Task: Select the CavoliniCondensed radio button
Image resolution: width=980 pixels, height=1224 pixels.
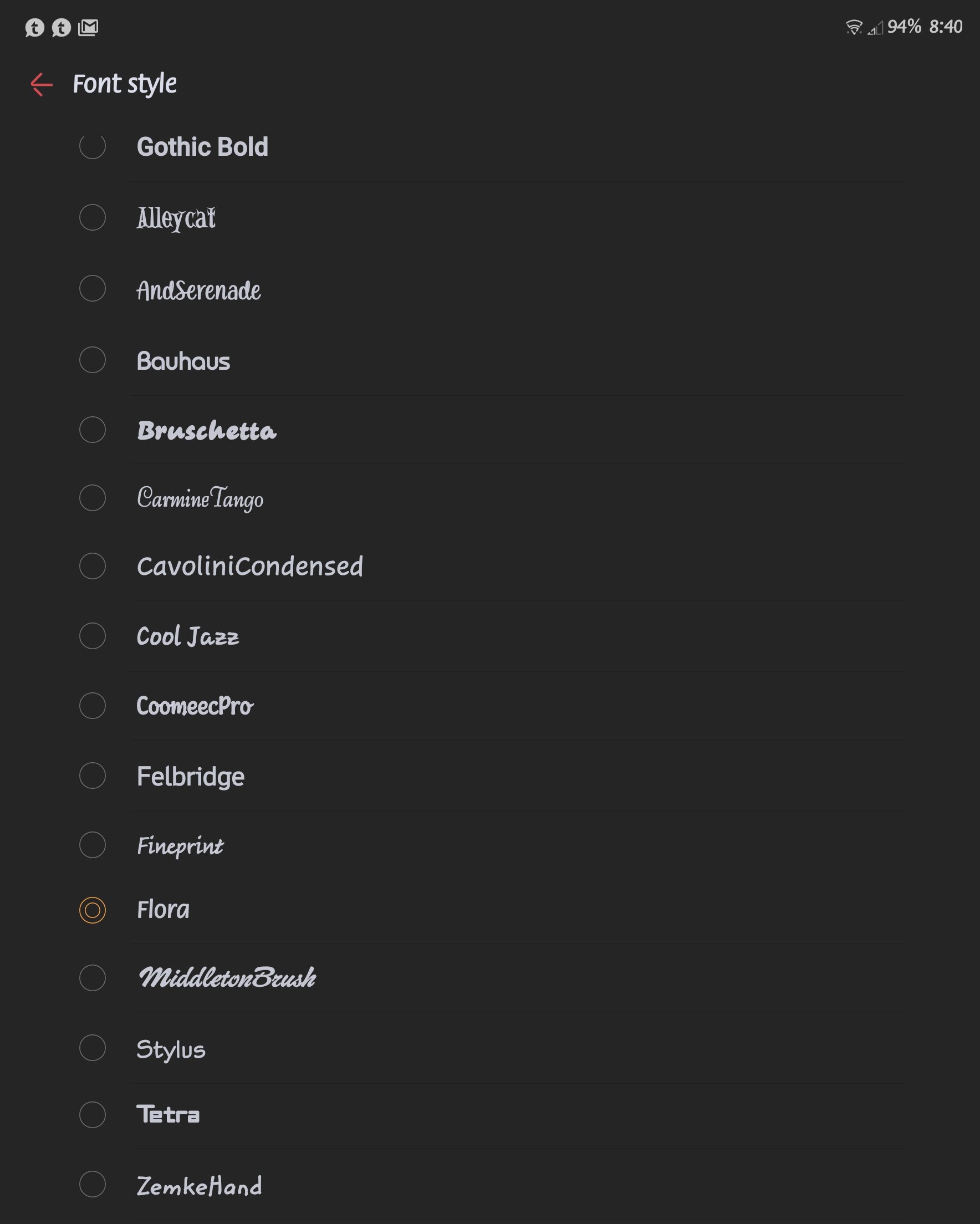Action: (93, 567)
